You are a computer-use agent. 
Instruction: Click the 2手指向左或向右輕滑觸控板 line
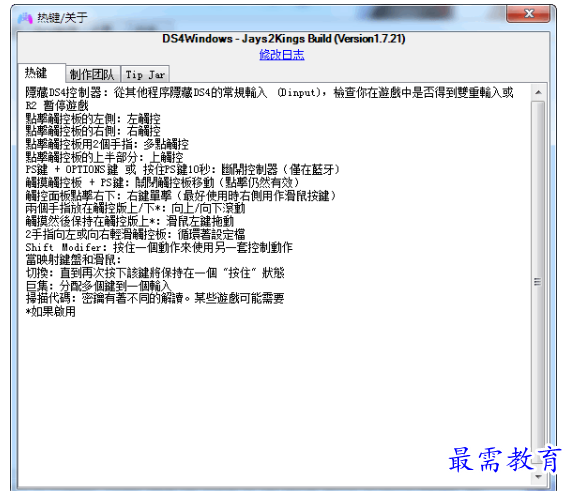135,234
